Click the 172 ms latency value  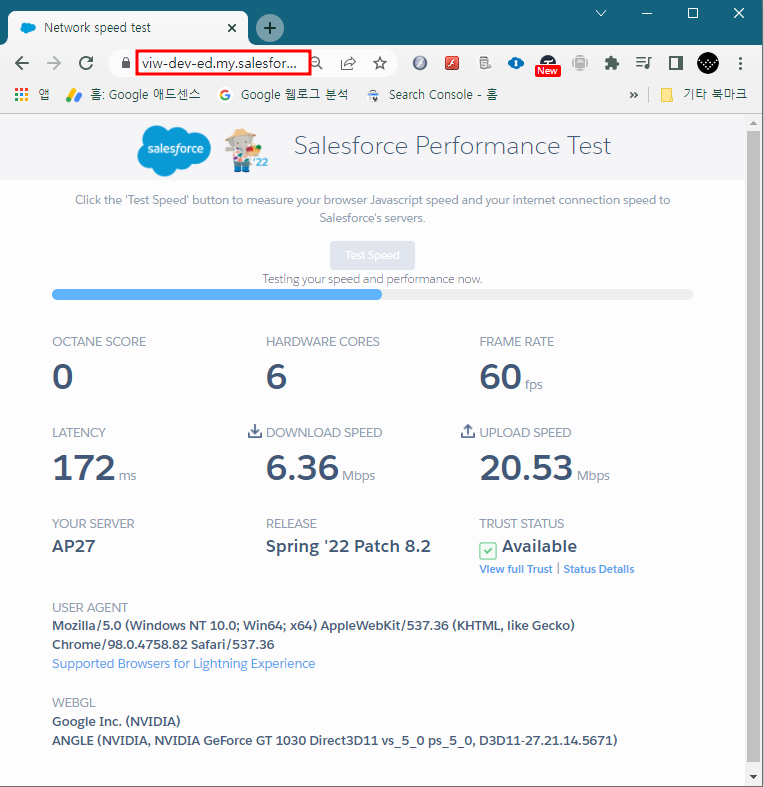coord(94,468)
